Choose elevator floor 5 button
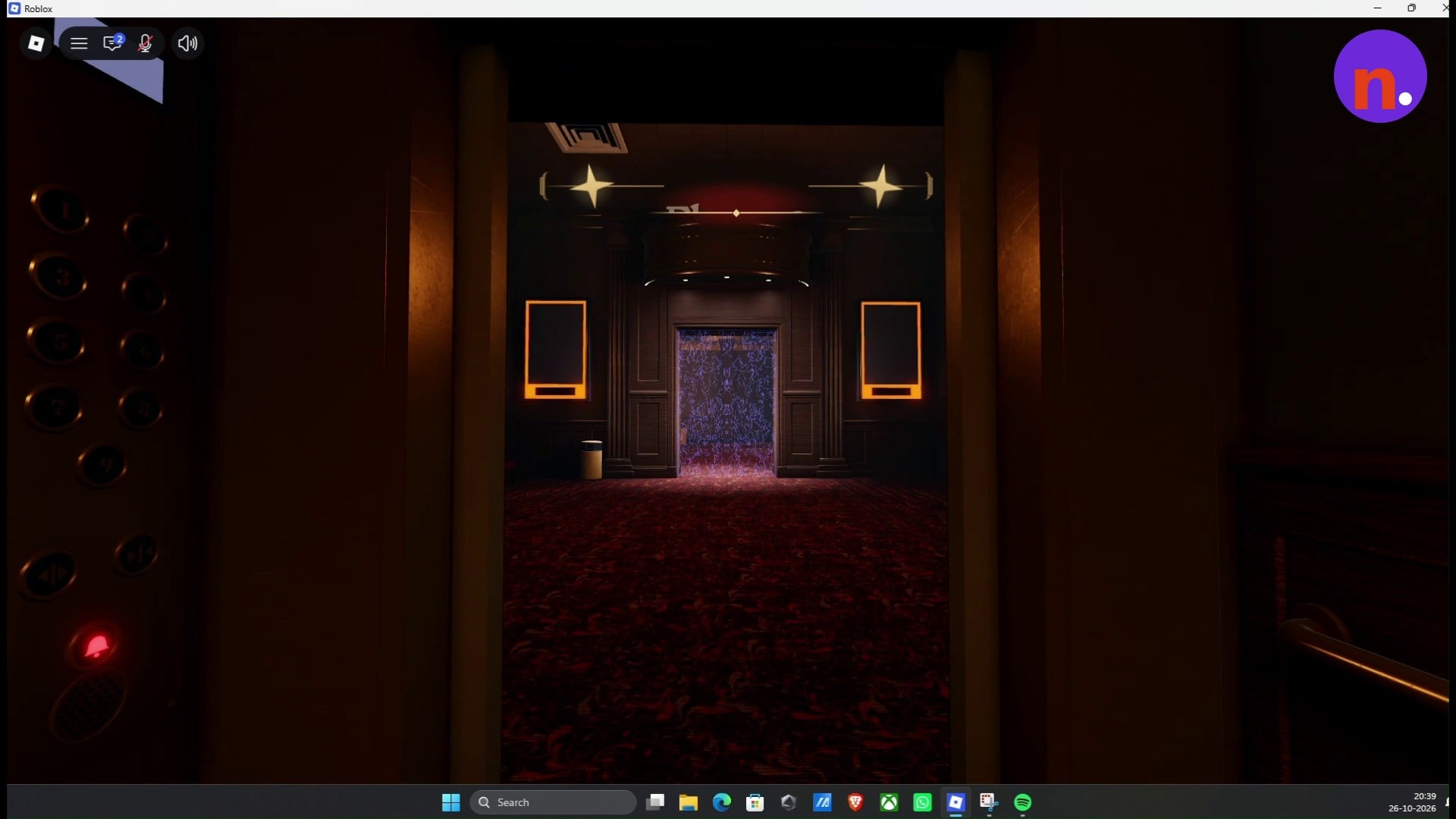 coord(57,341)
